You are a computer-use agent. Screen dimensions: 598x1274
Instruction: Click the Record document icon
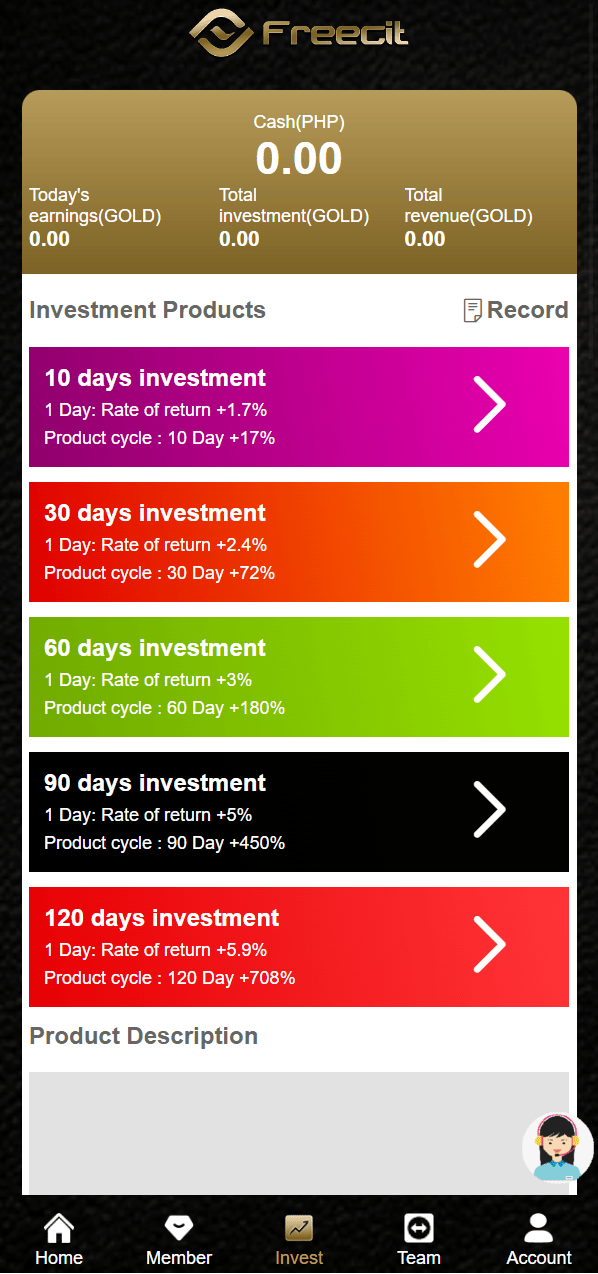473,310
